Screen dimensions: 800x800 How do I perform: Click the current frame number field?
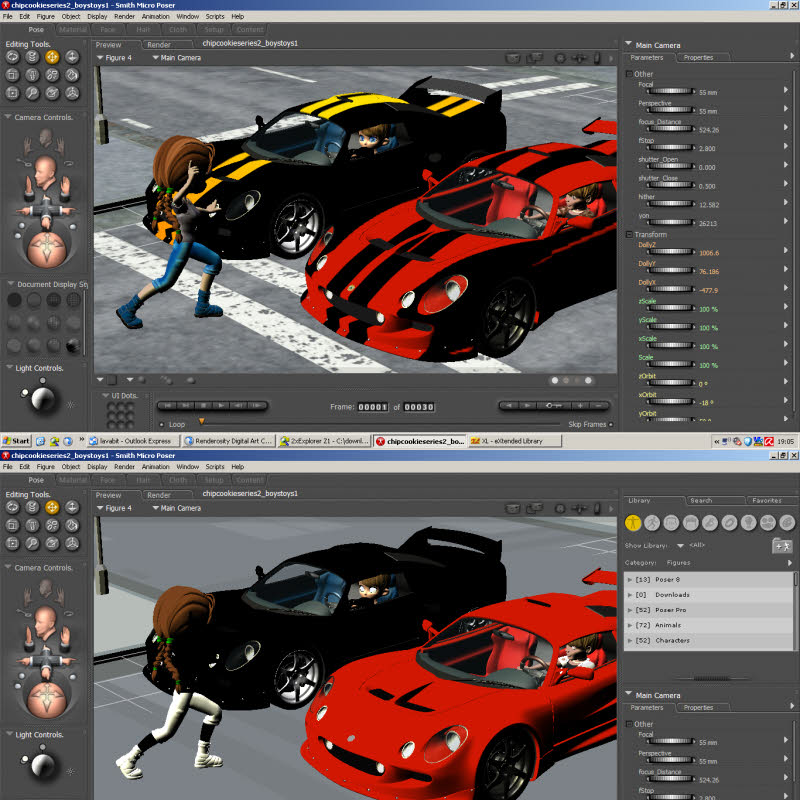(373, 407)
